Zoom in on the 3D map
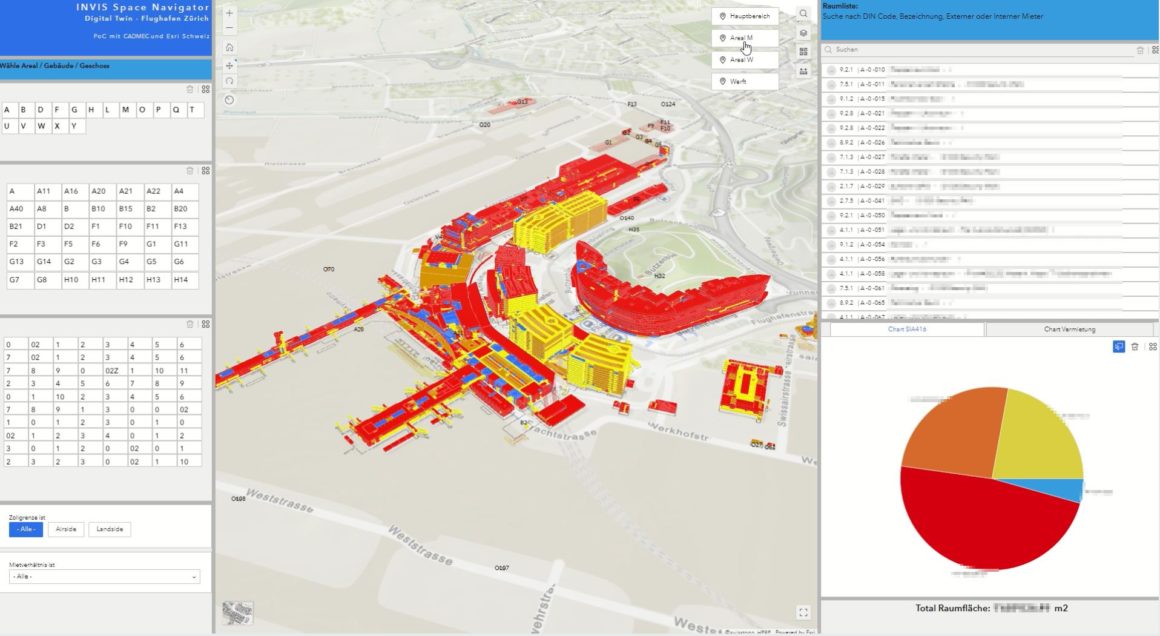The width and height of the screenshot is (1160, 636). point(230,14)
